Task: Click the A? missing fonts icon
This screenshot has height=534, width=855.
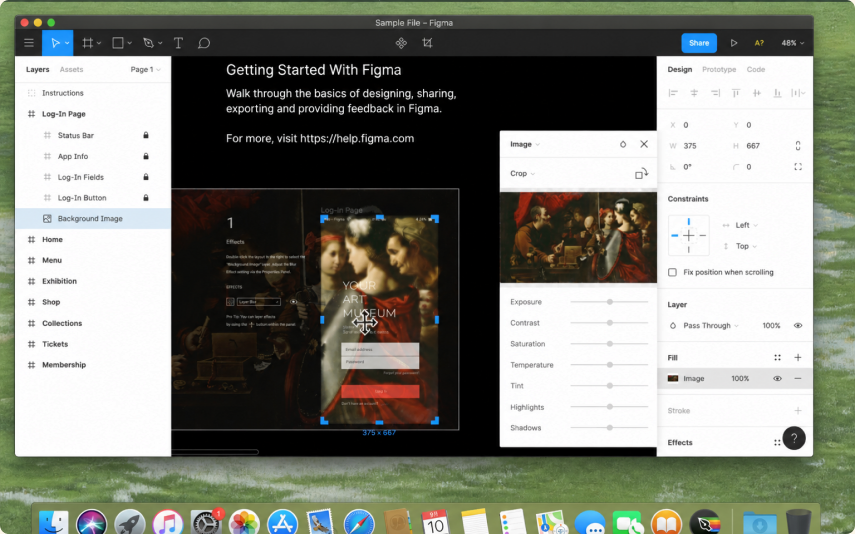Action: (x=759, y=43)
